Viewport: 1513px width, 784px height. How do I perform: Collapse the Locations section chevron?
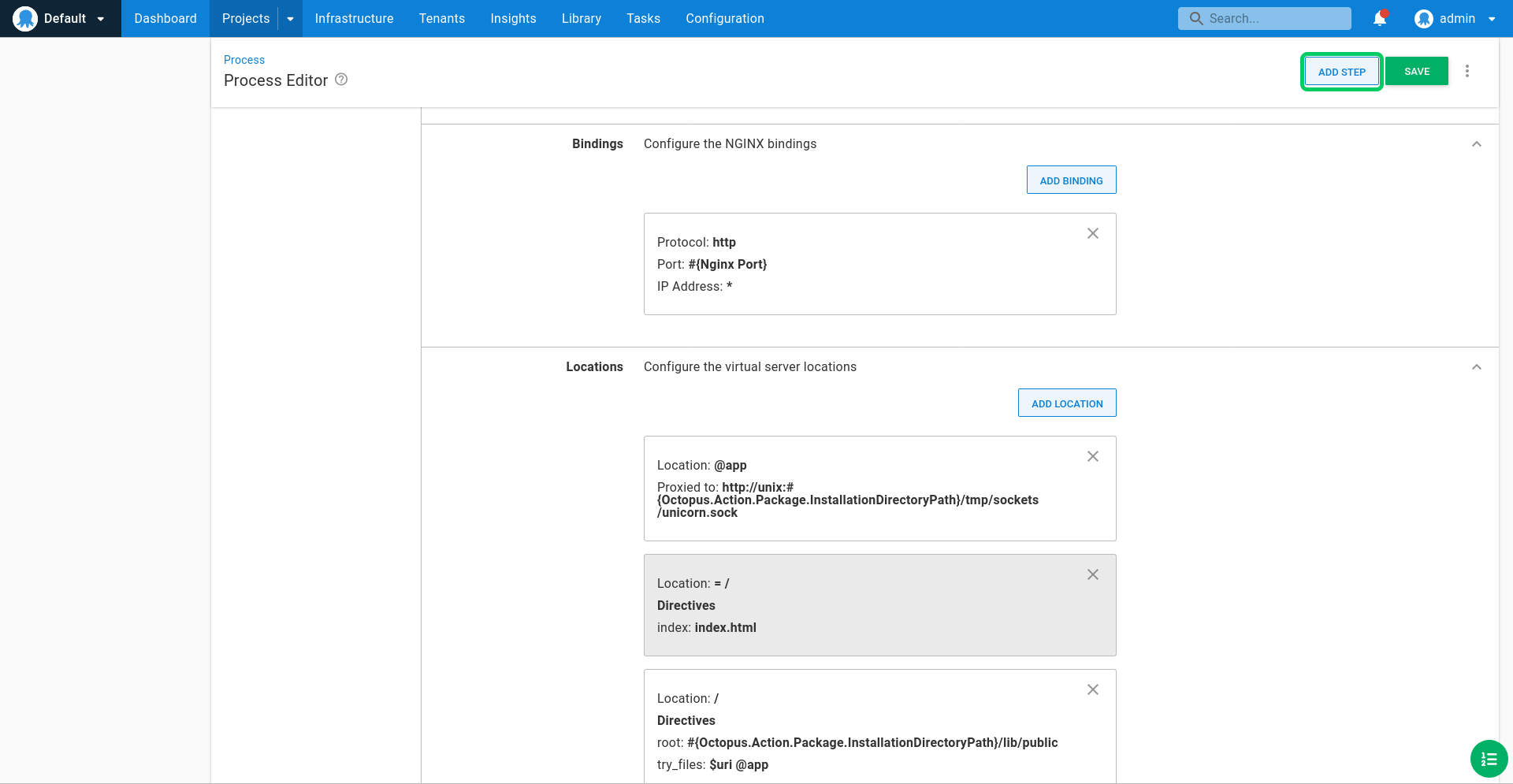tap(1477, 367)
